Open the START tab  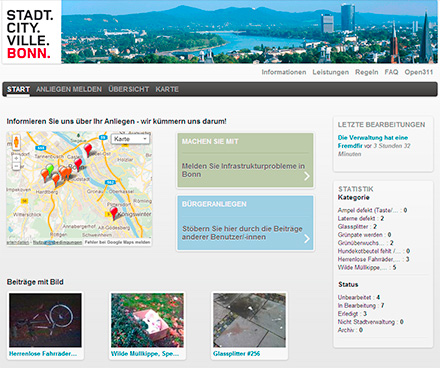pos(18,89)
